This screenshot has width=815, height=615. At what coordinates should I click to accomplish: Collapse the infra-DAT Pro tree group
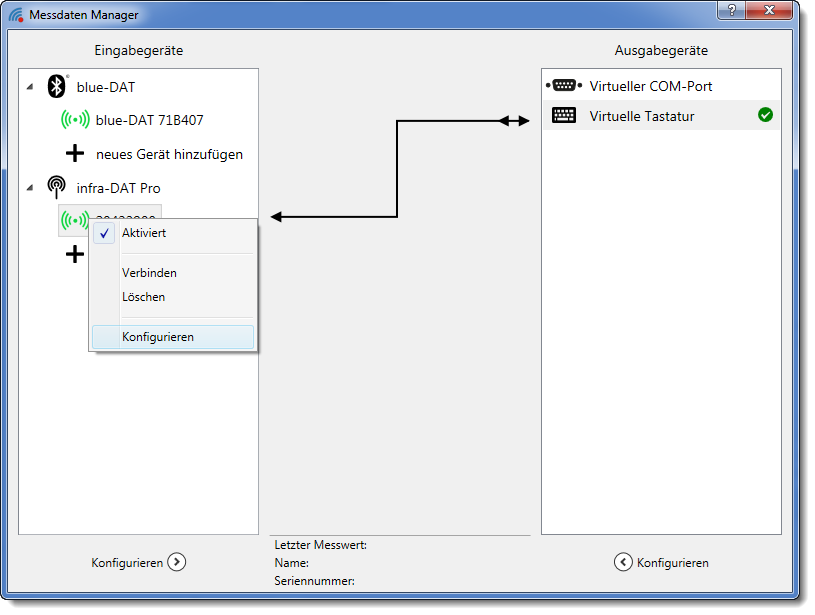point(30,188)
